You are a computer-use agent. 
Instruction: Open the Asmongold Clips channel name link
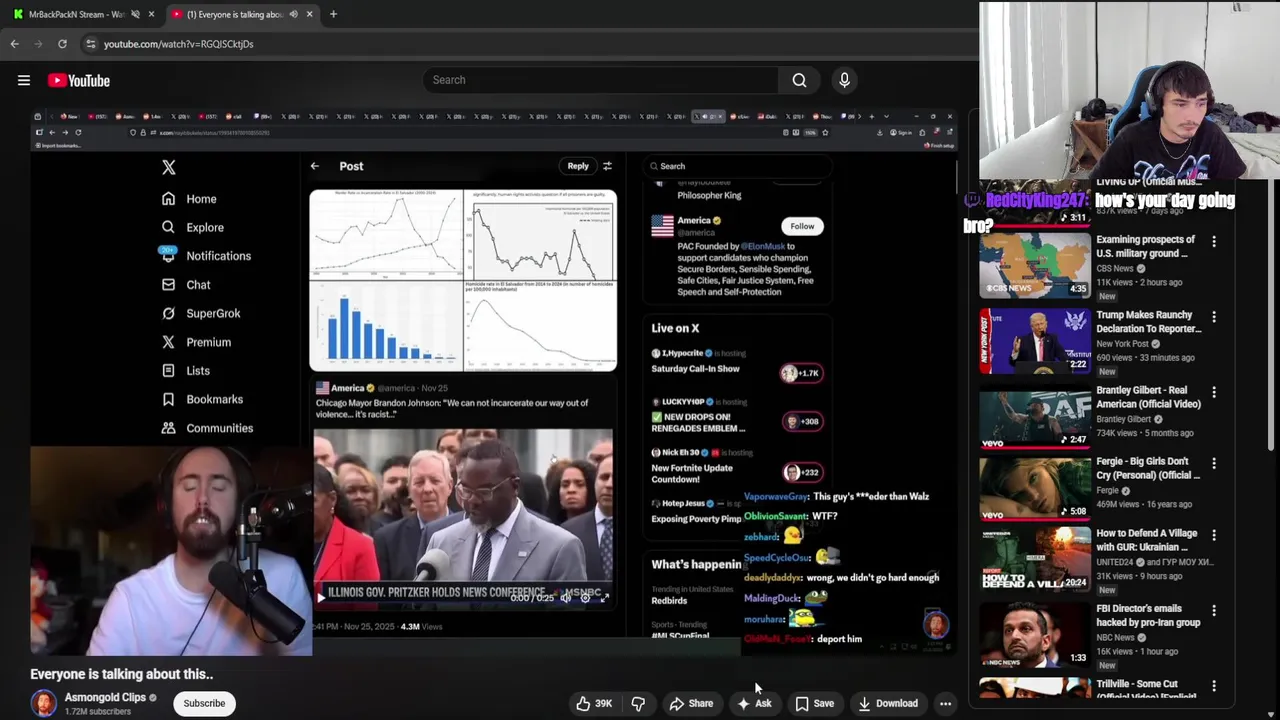click(x=105, y=697)
